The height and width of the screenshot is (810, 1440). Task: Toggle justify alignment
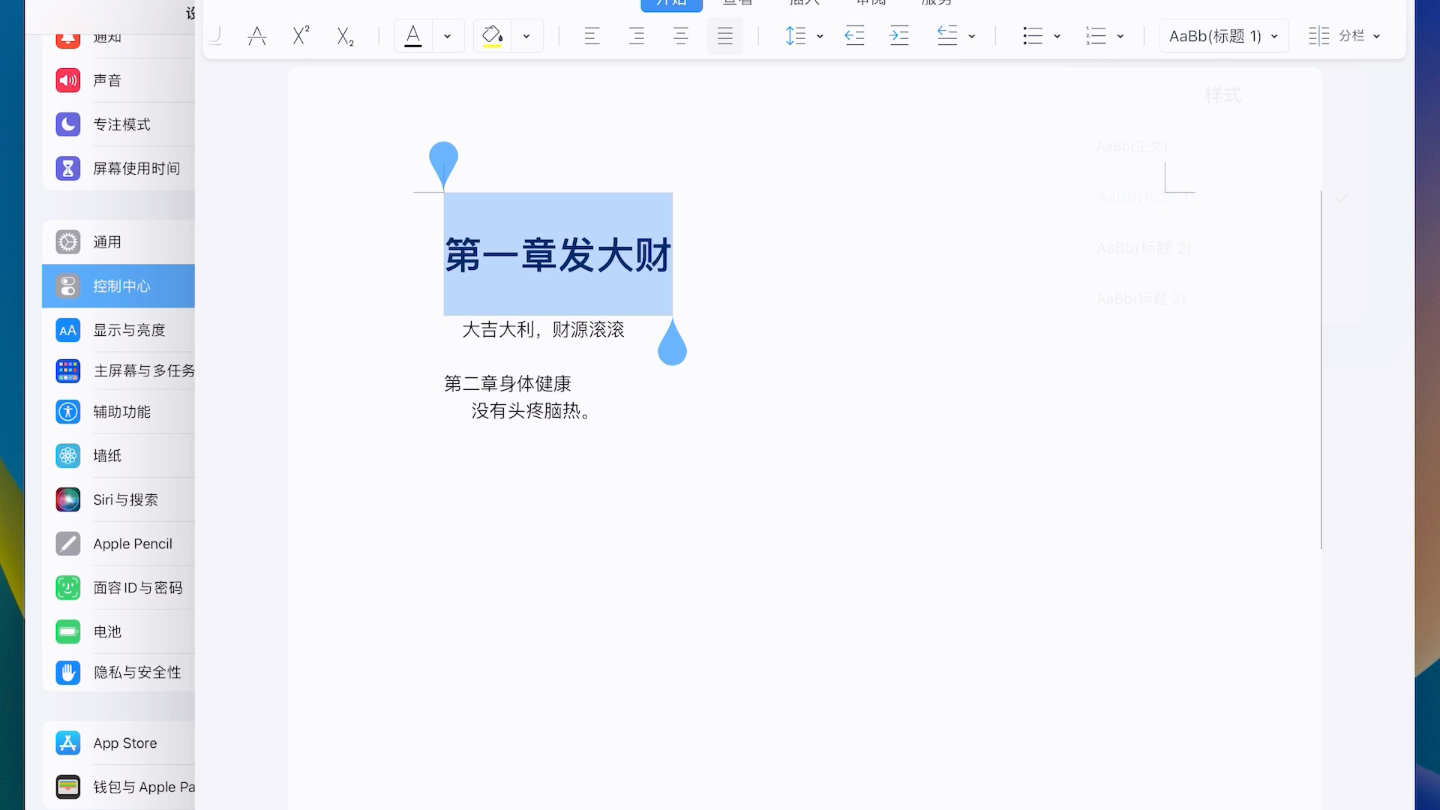tap(725, 36)
